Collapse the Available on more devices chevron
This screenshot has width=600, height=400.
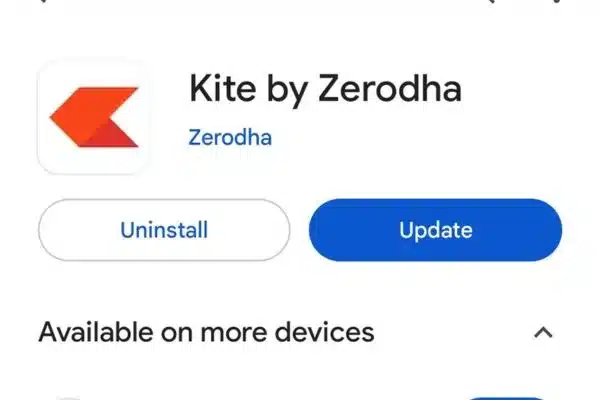coord(543,333)
